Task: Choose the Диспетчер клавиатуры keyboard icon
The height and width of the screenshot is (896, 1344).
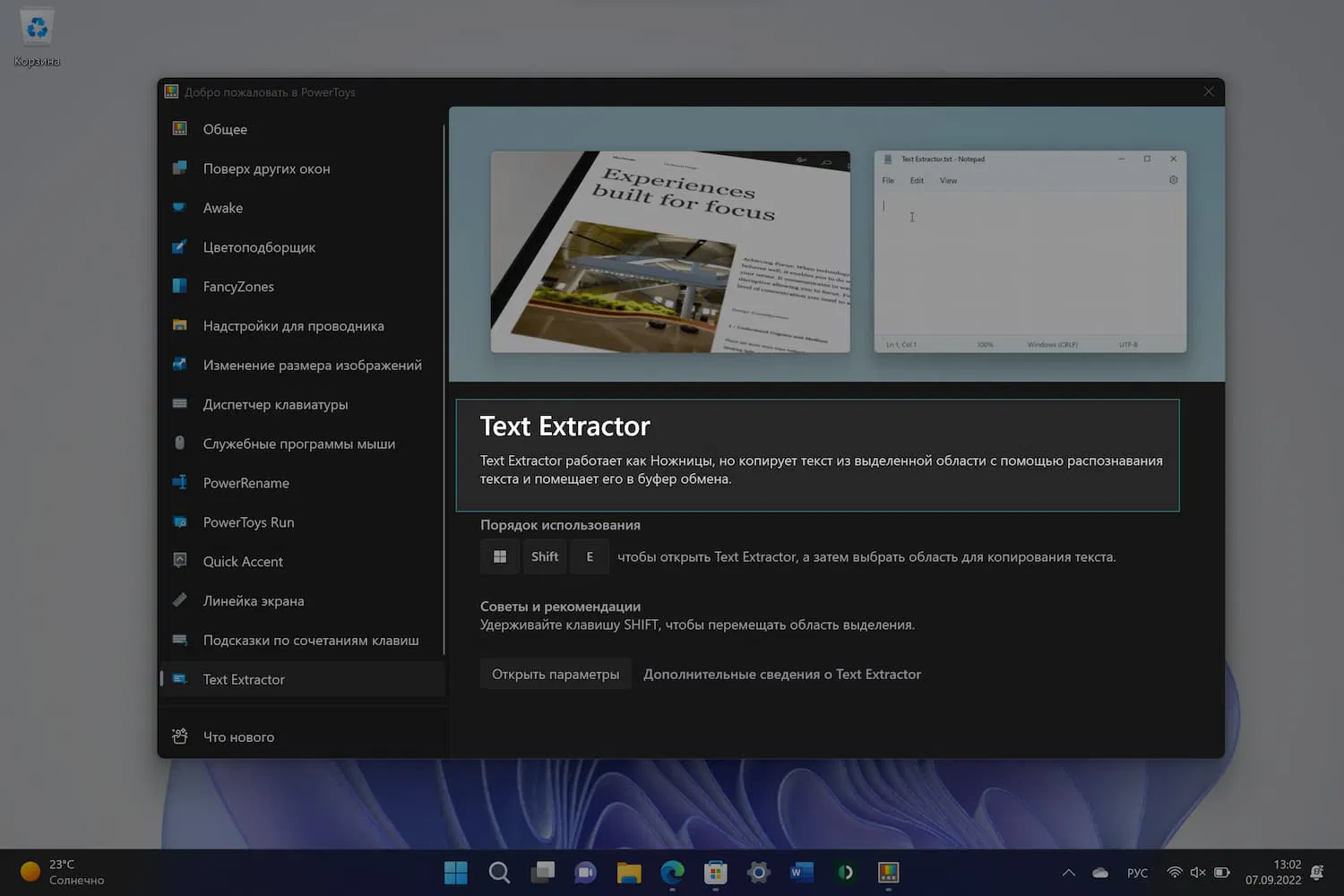Action: coord(179,404)
